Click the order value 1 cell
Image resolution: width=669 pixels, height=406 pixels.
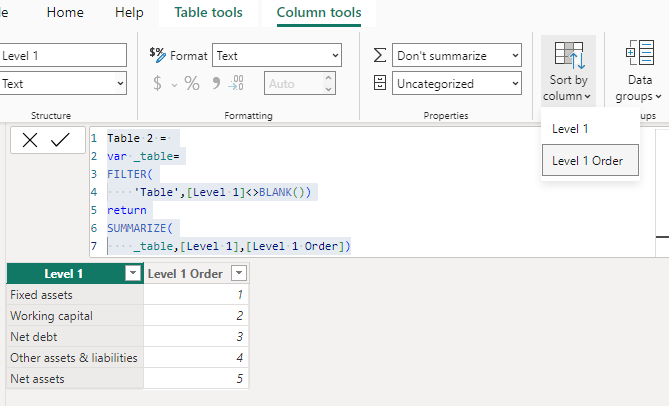(x=196, y=294)
